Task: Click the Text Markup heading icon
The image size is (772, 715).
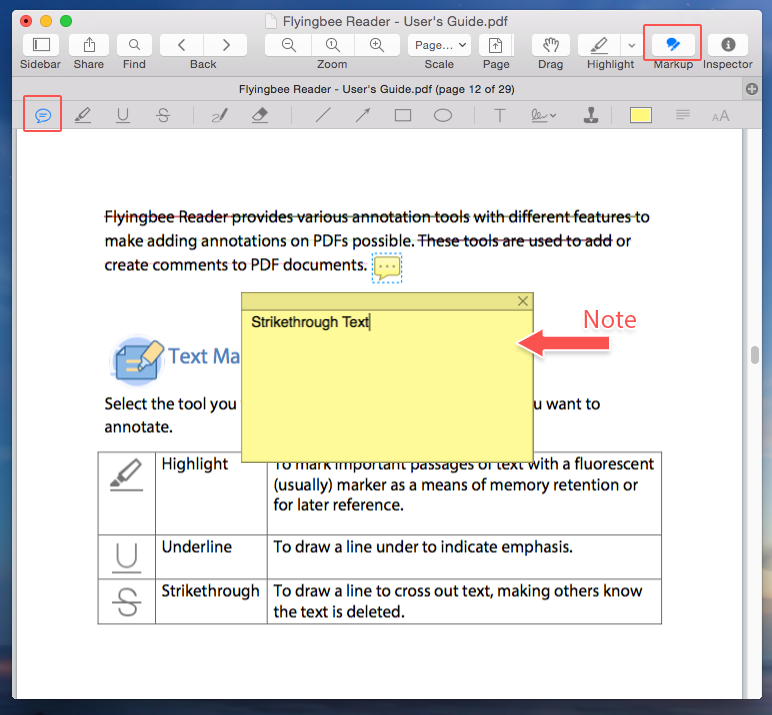Action: (137, 361)
